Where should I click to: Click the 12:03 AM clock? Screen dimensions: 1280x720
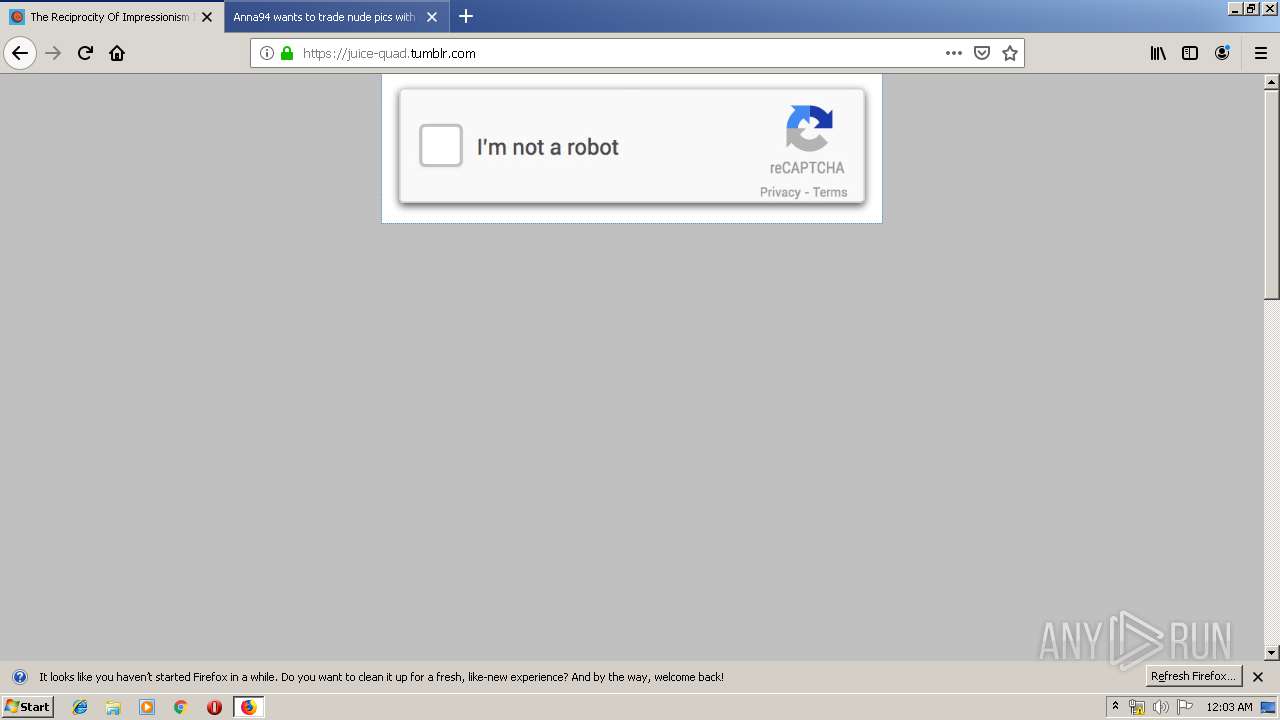click(x=1229, y=707)
